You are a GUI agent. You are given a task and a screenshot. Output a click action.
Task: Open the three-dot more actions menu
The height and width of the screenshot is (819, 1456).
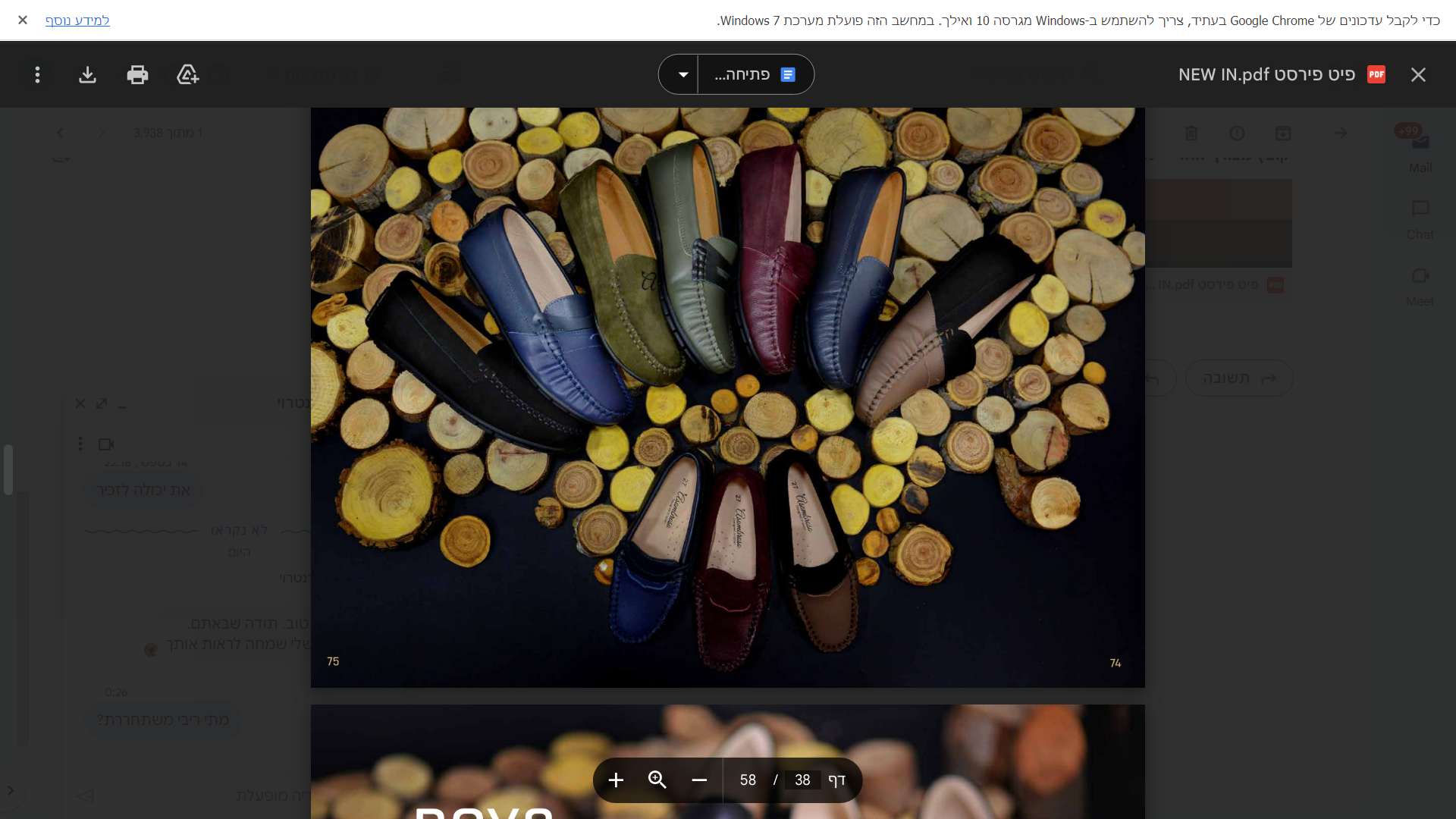[37, 74]
